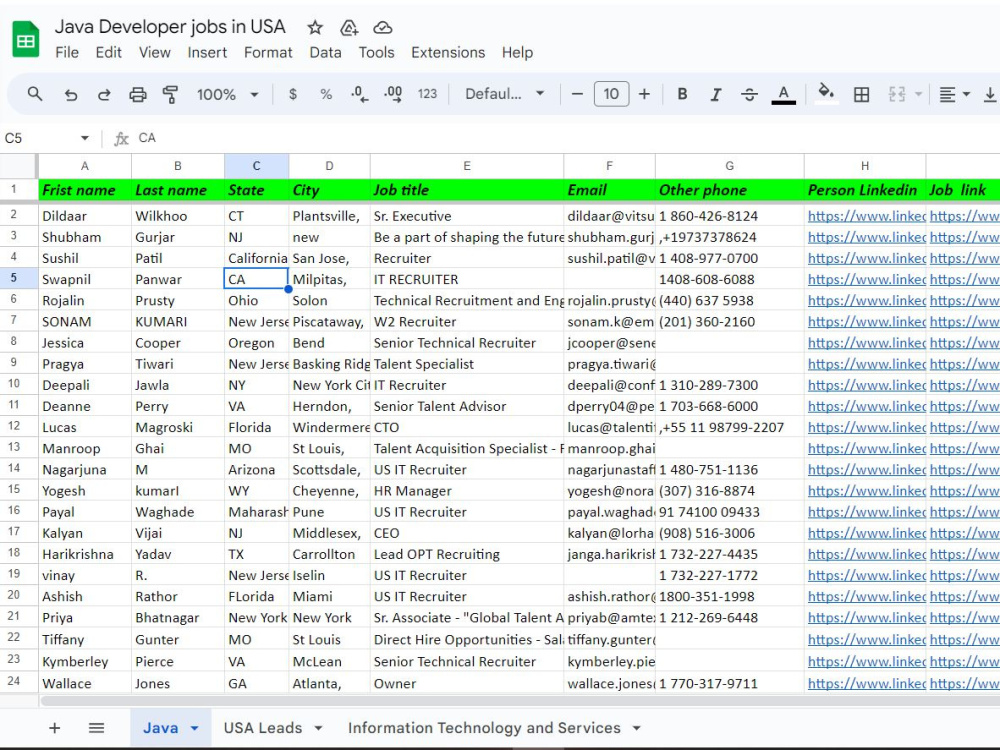Click the select-all corner box
Viewport: 1000px width, 750px height.
tap(18, 166)
